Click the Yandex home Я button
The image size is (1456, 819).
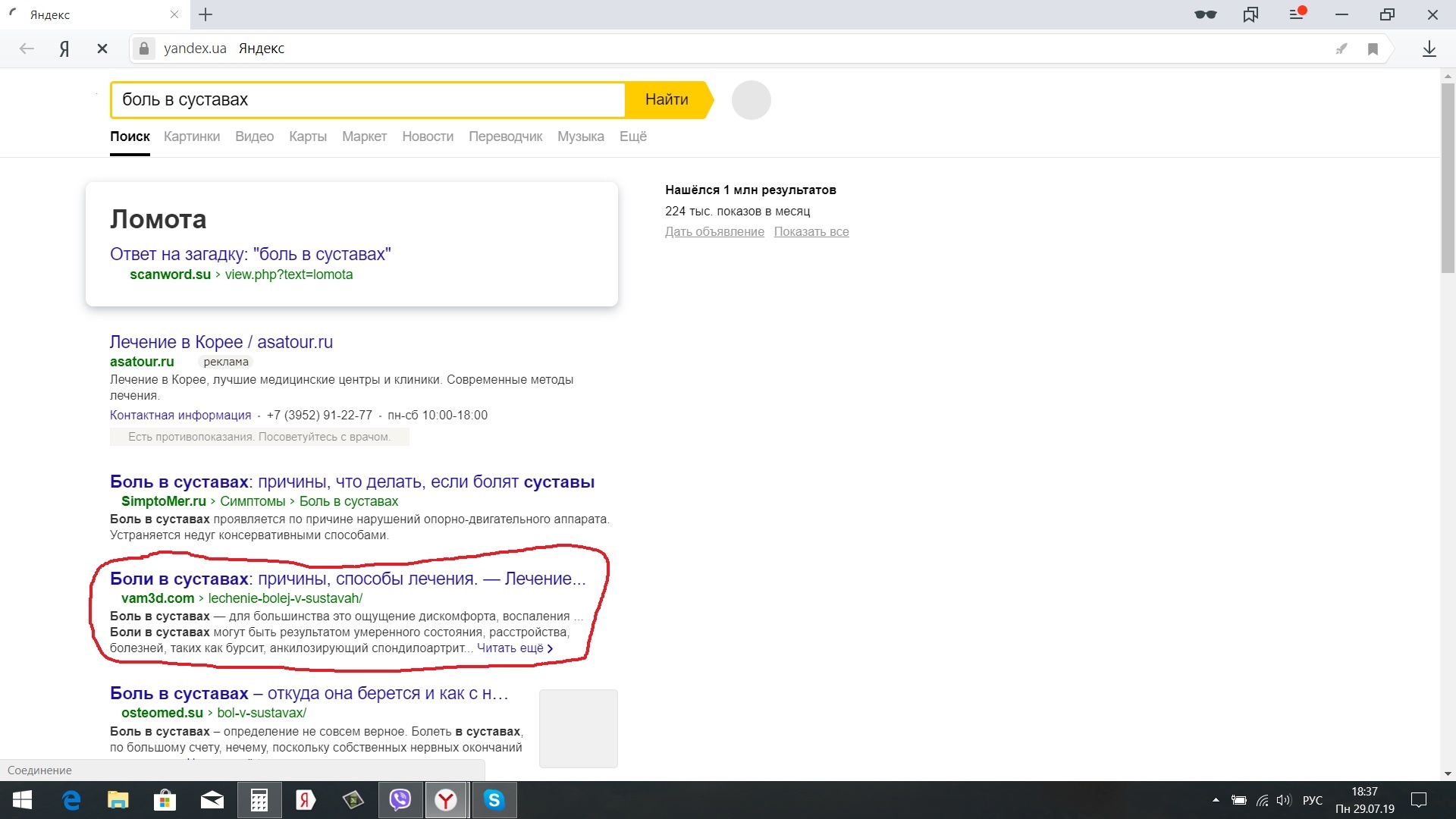click(64, 49)
